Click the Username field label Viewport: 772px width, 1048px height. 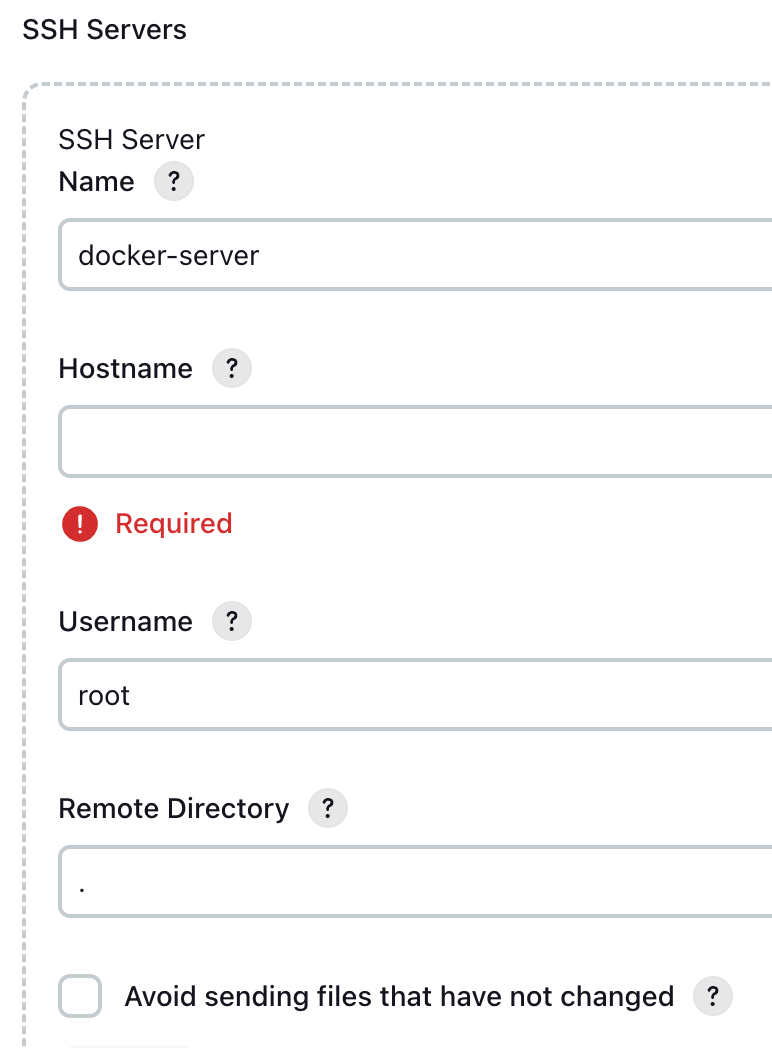(x=125, y=622)
